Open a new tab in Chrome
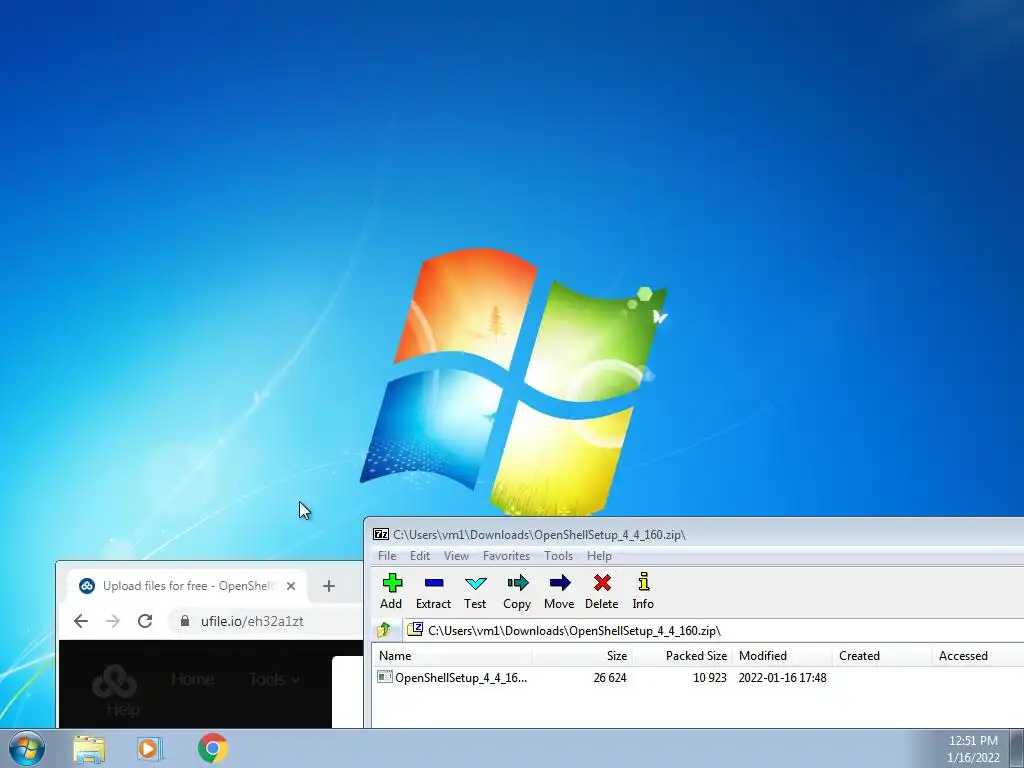This screenshot has width=1024, height=768. coord(328,586)
